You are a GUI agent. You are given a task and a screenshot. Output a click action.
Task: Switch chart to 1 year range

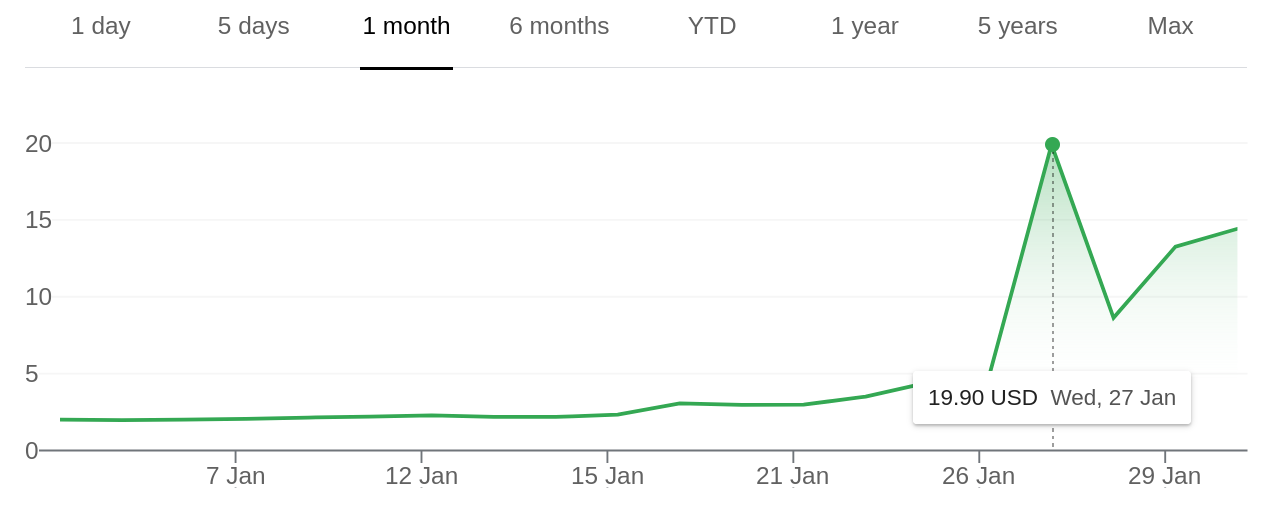point(865,26)
